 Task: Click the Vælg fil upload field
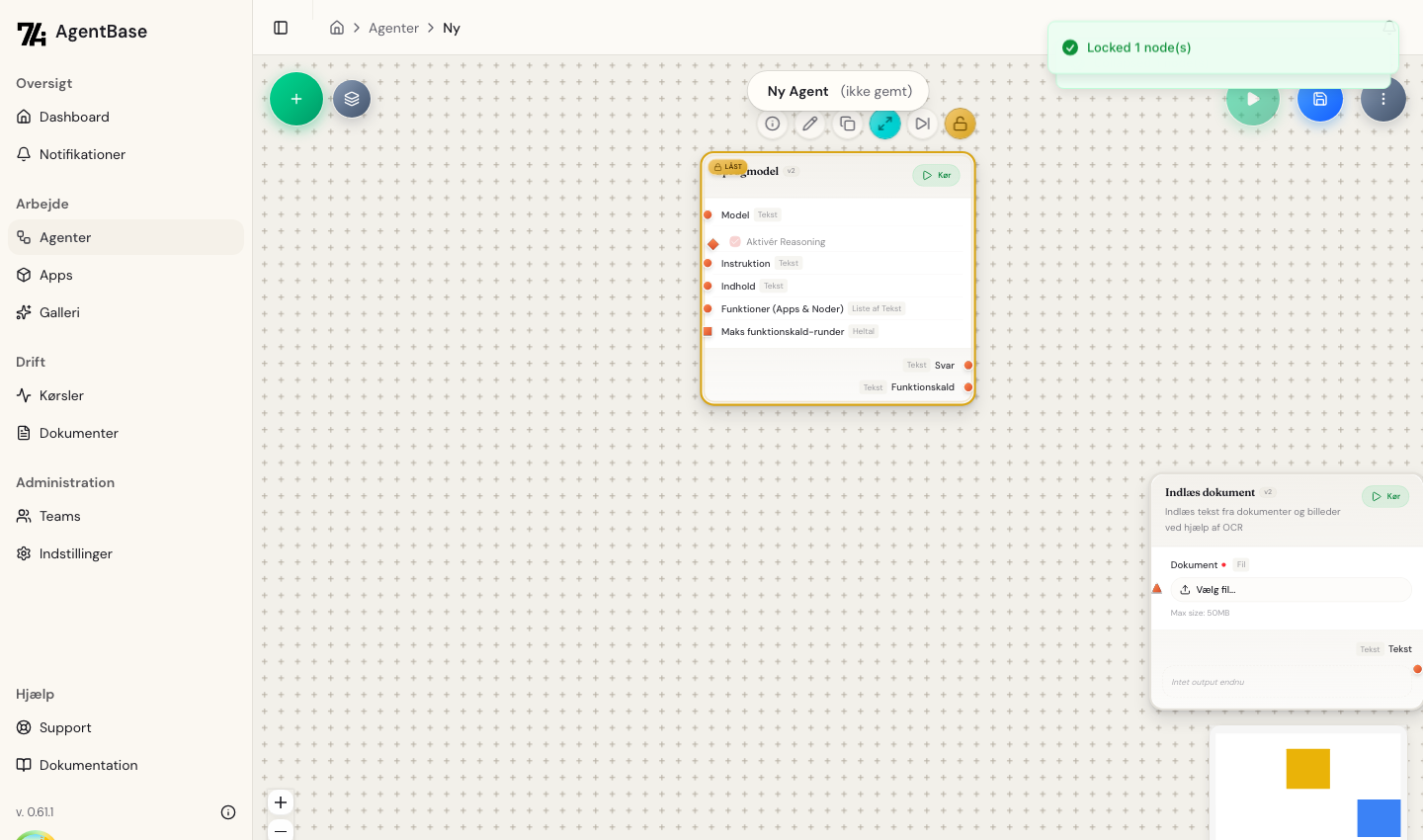[1293, 589]
